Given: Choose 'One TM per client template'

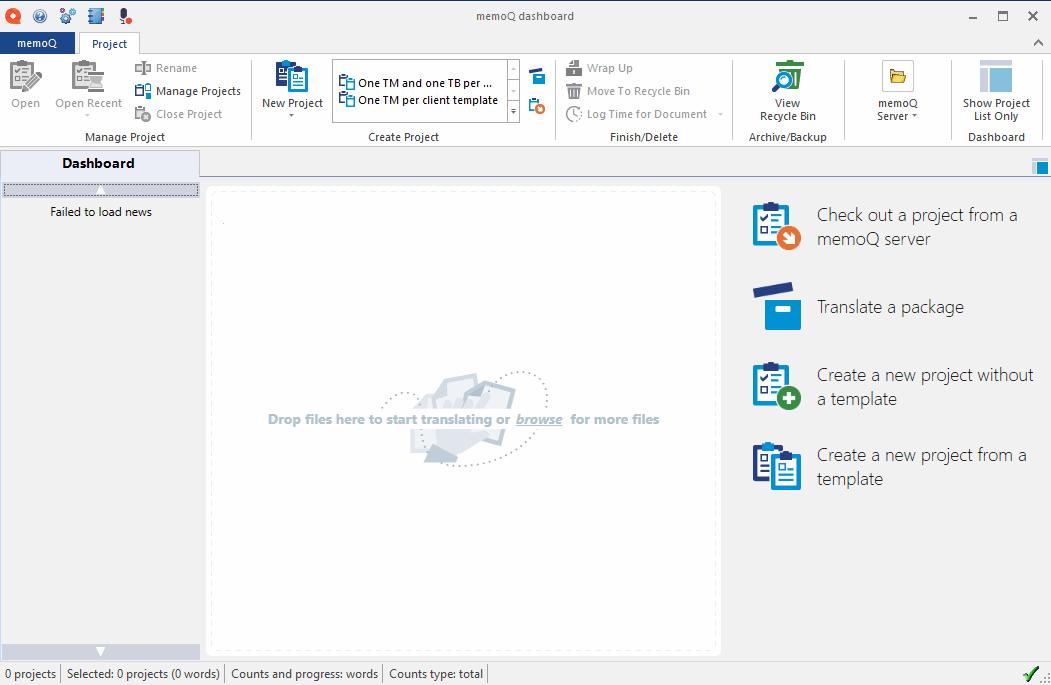Looking at the screenshot, I should (x=418, y=100).
